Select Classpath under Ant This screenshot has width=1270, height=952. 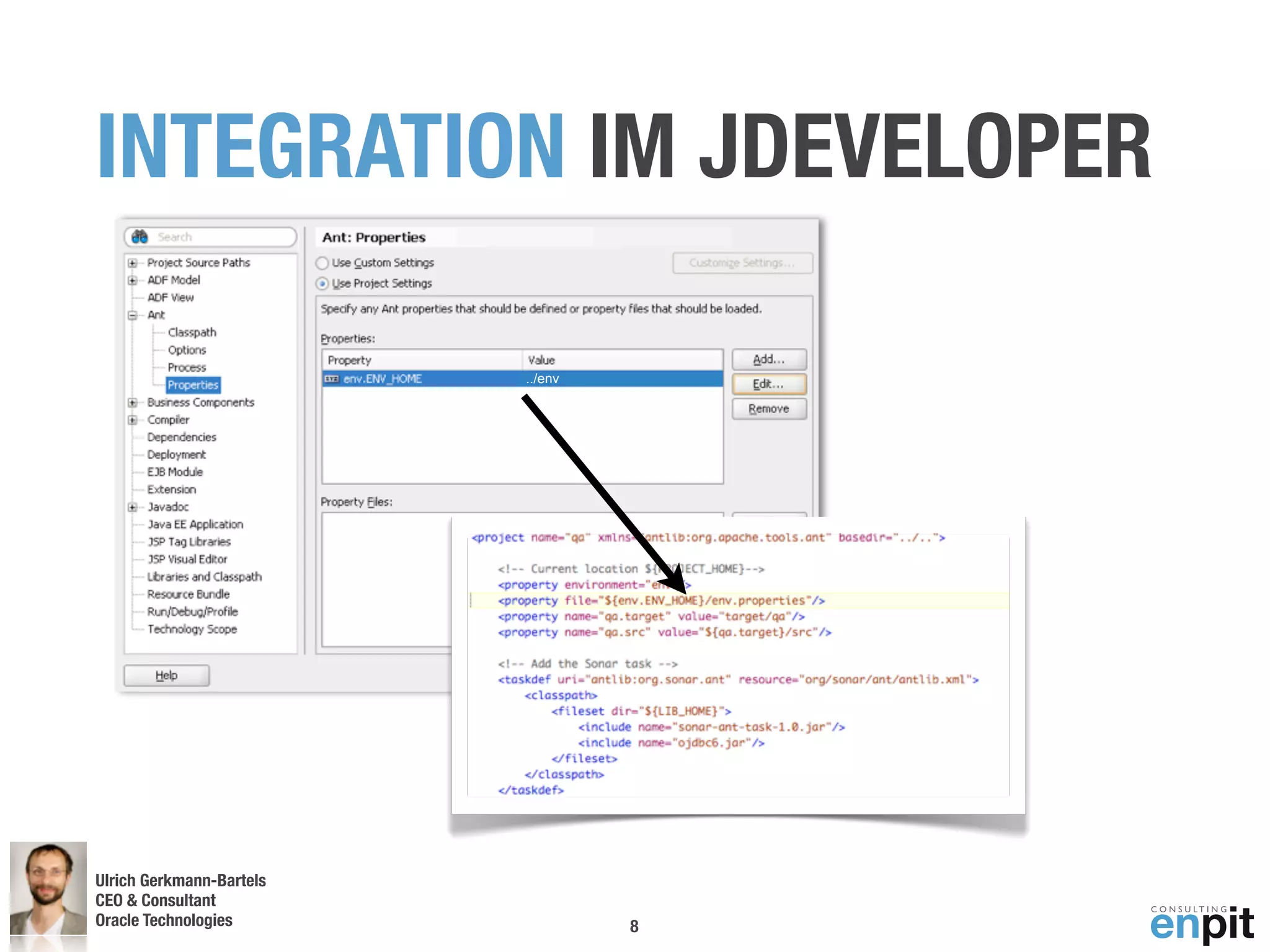coord(192,332)
